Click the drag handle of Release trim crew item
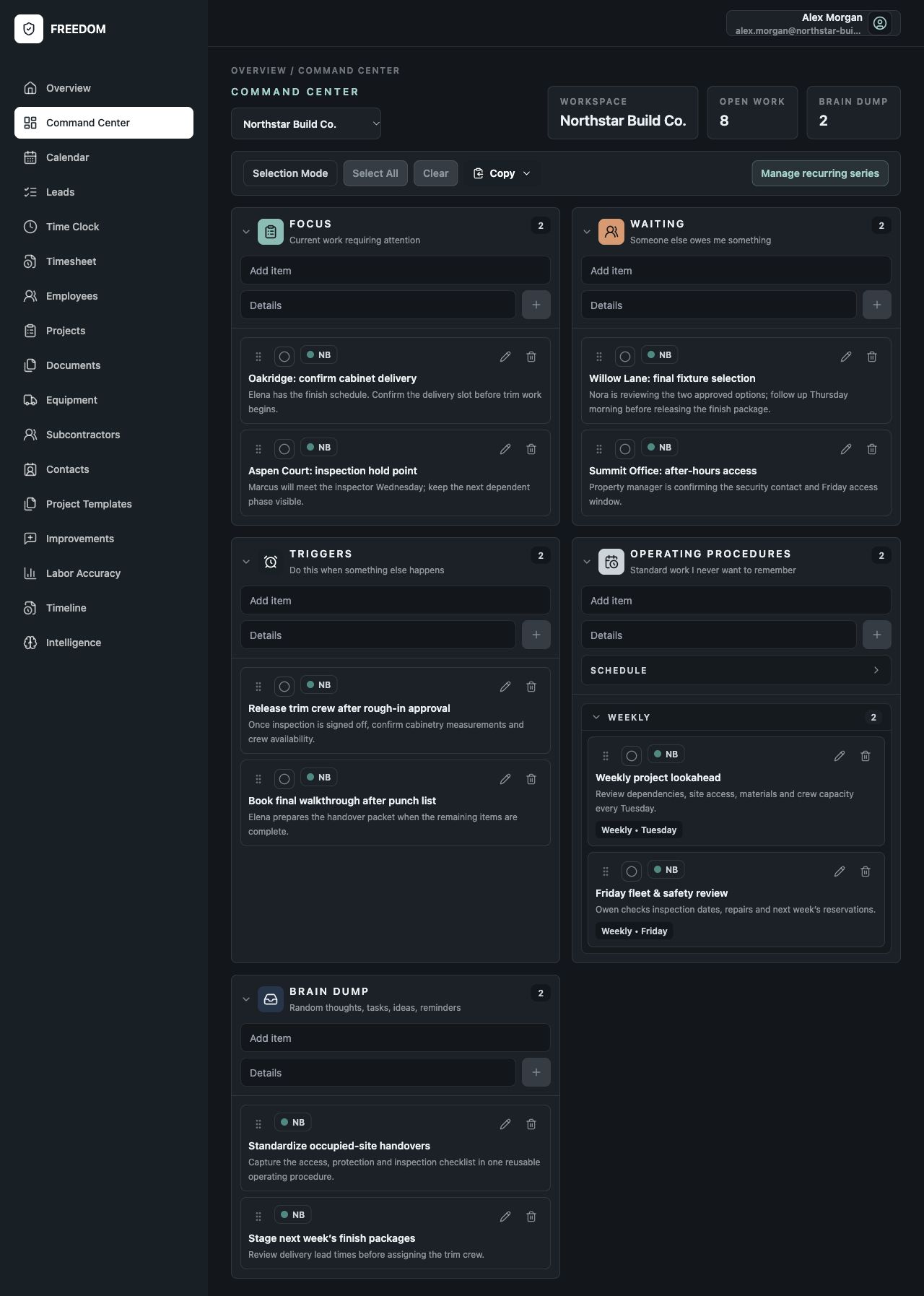 258,687
